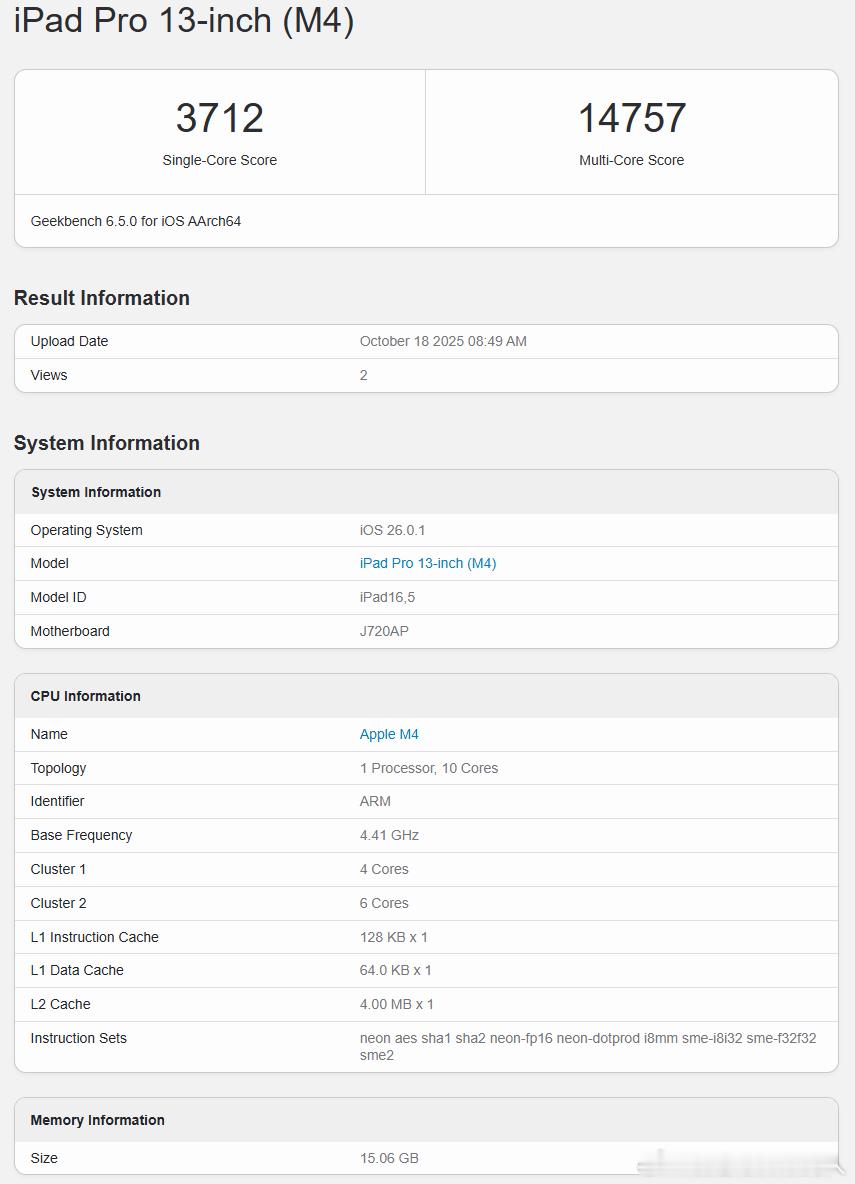Click the topology value 1 Processor, 10 Cores
This screenshot has height=1184, width=855.
(x=429, y=768)
